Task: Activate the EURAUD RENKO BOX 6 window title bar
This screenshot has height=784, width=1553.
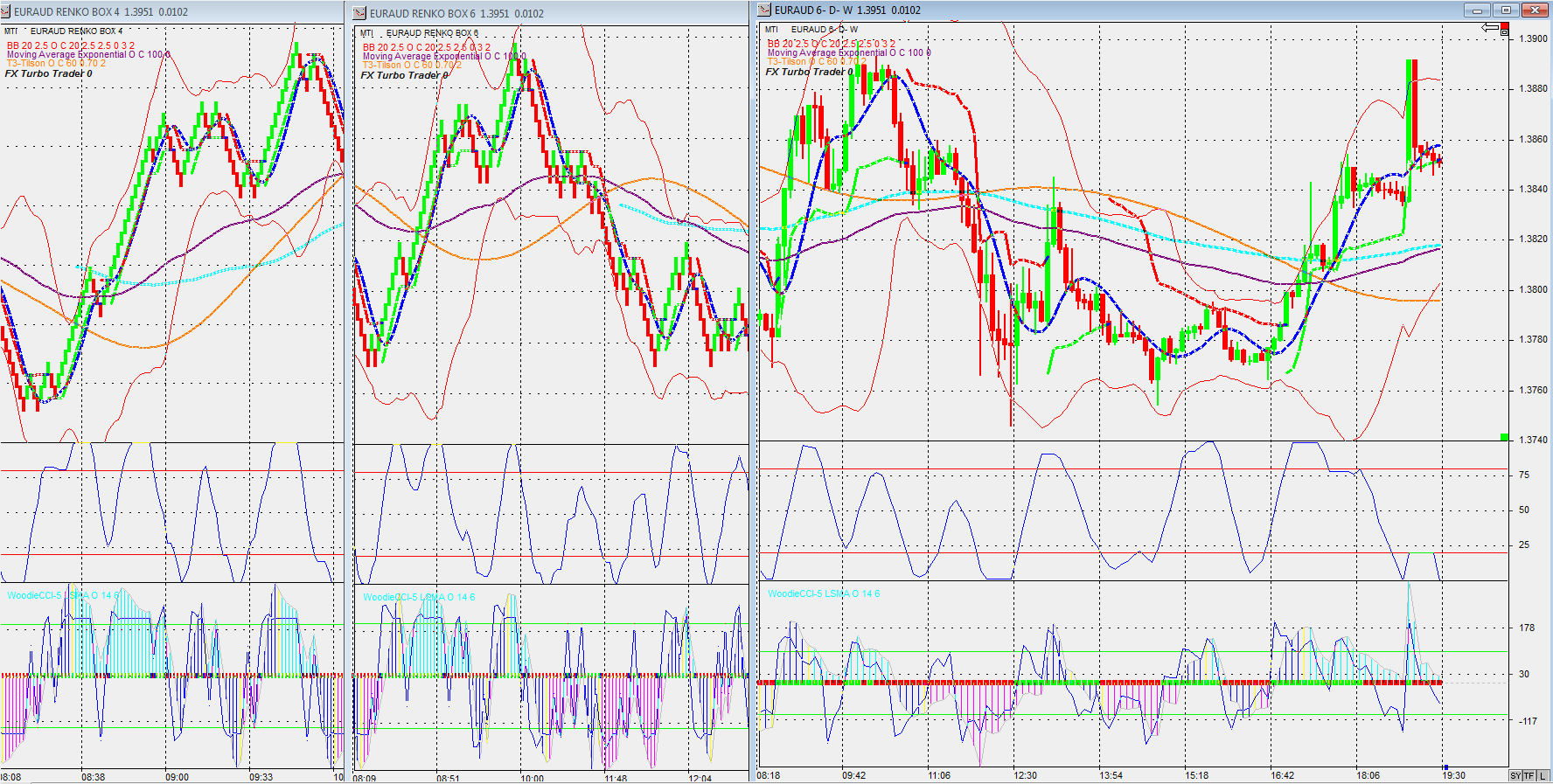Action: (x=551, y=13)
